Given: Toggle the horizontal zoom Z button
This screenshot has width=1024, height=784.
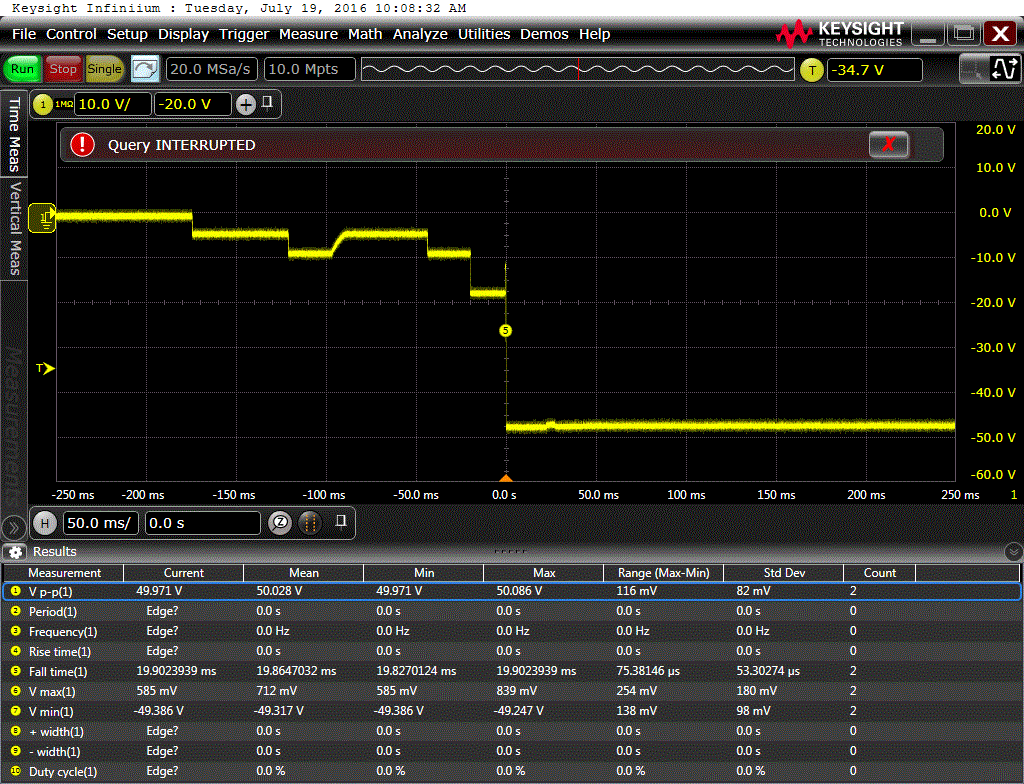Looking at the screenshot, I should pos(280,523).
